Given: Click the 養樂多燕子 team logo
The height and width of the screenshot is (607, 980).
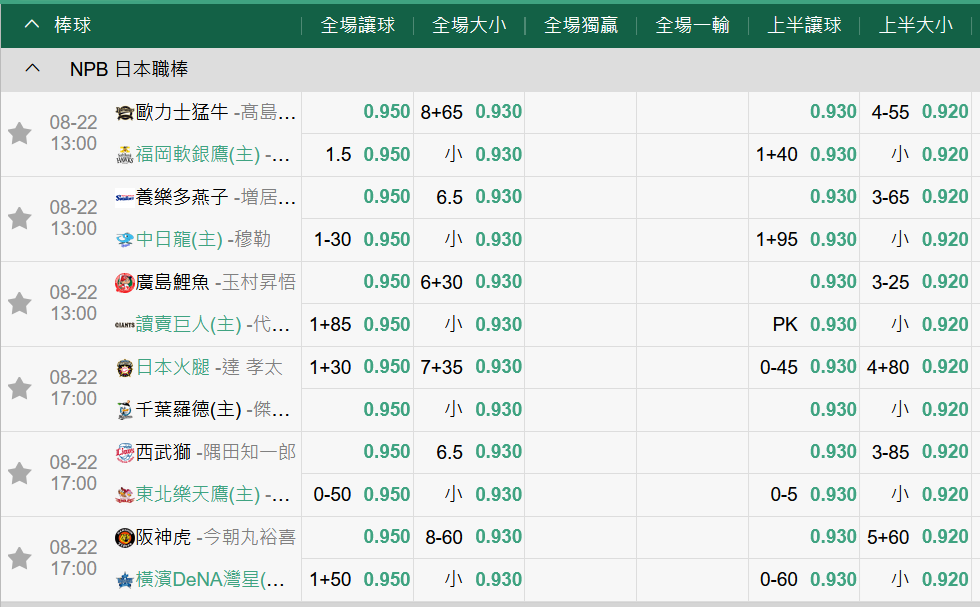Looking at the screenshot, I should click(x=125, y=198).
